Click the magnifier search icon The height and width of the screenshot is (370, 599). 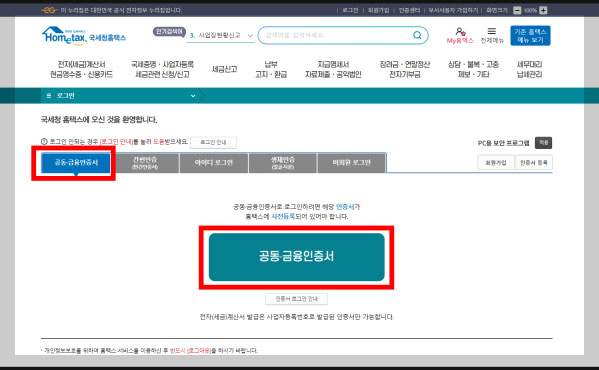click(x=417, y=35)
